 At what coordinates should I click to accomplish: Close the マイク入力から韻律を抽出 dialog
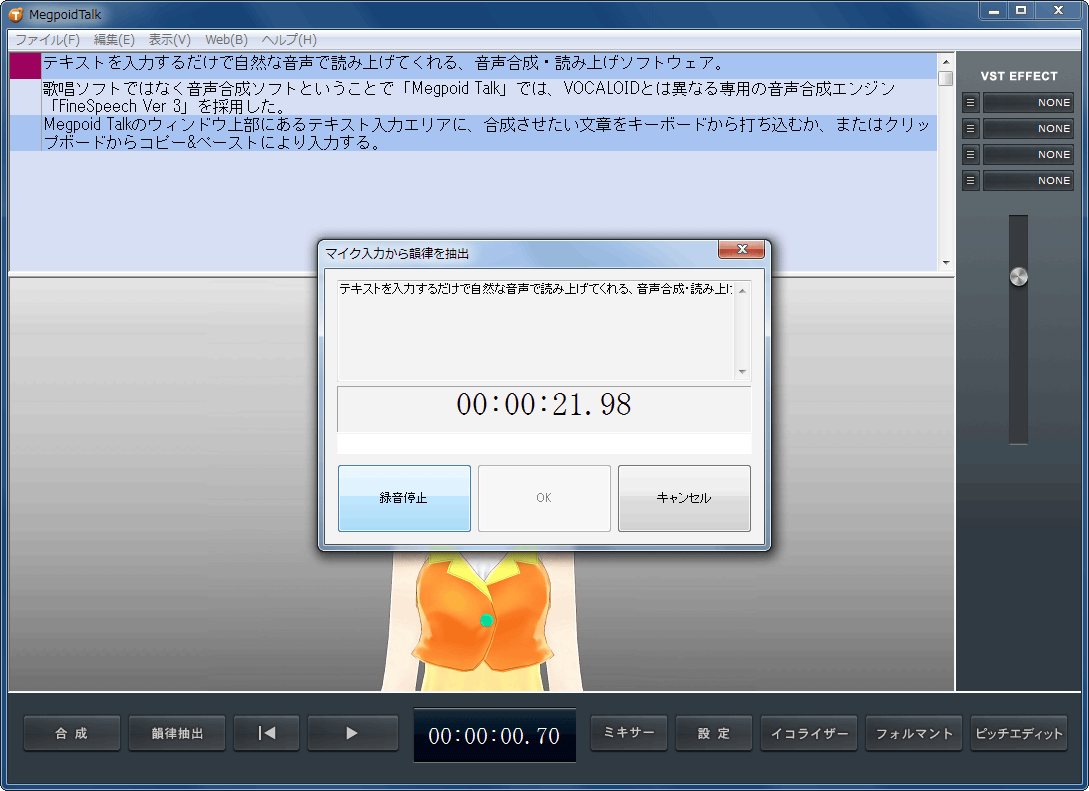pyautogui.click(x=742, y=249)
